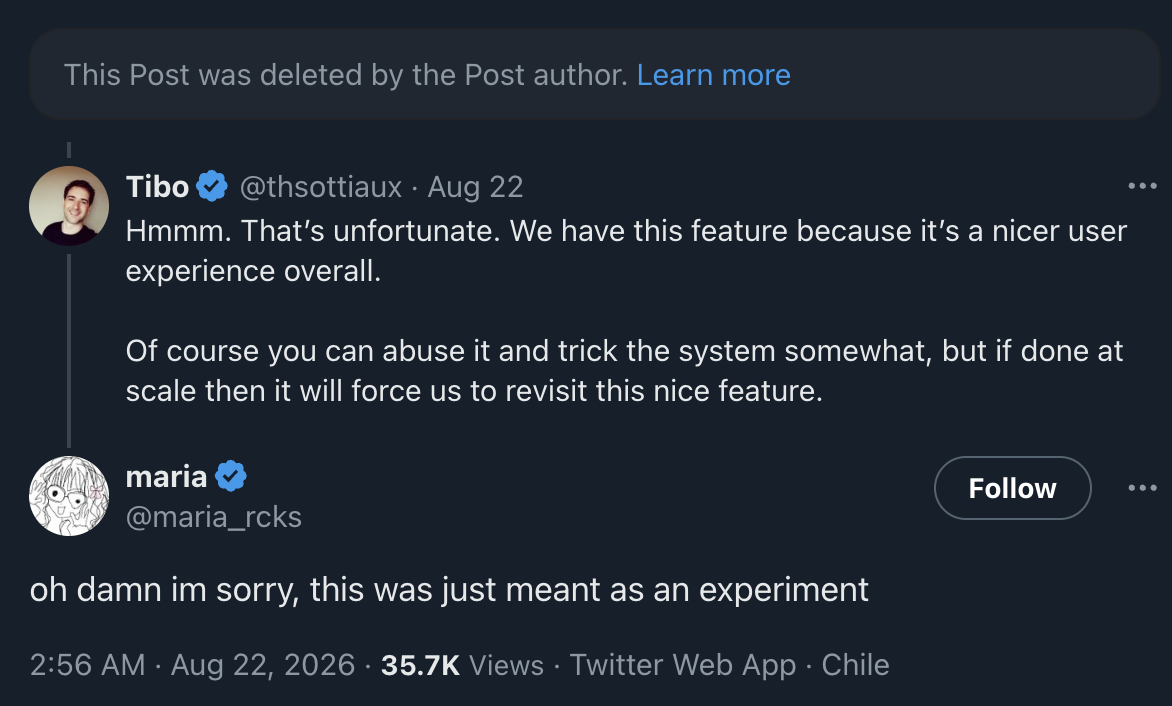Open Learn more about deleted post
The image size is (1172, 706).
(x=713, y=75)
